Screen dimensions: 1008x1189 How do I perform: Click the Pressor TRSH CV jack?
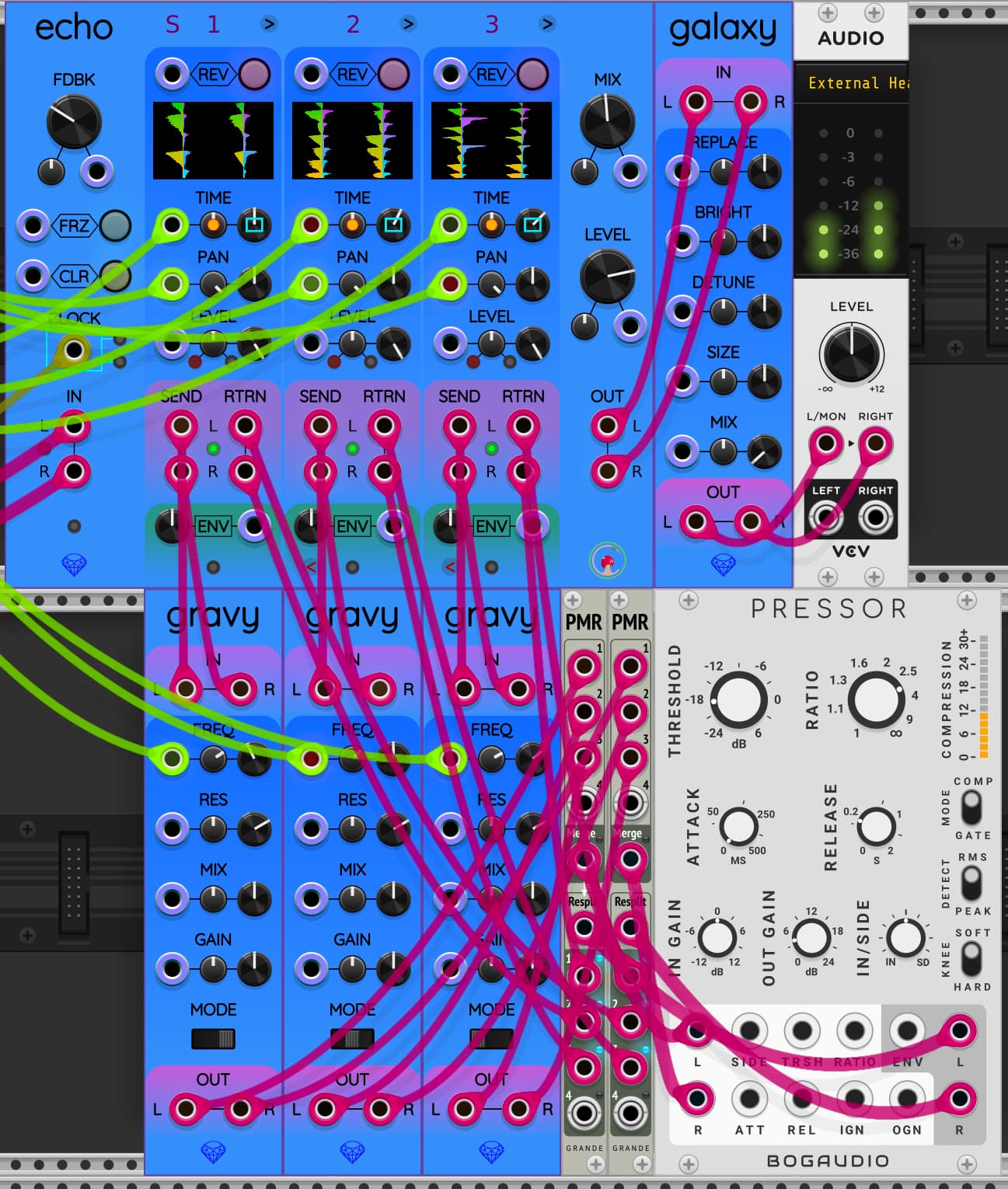point(801,1030)
